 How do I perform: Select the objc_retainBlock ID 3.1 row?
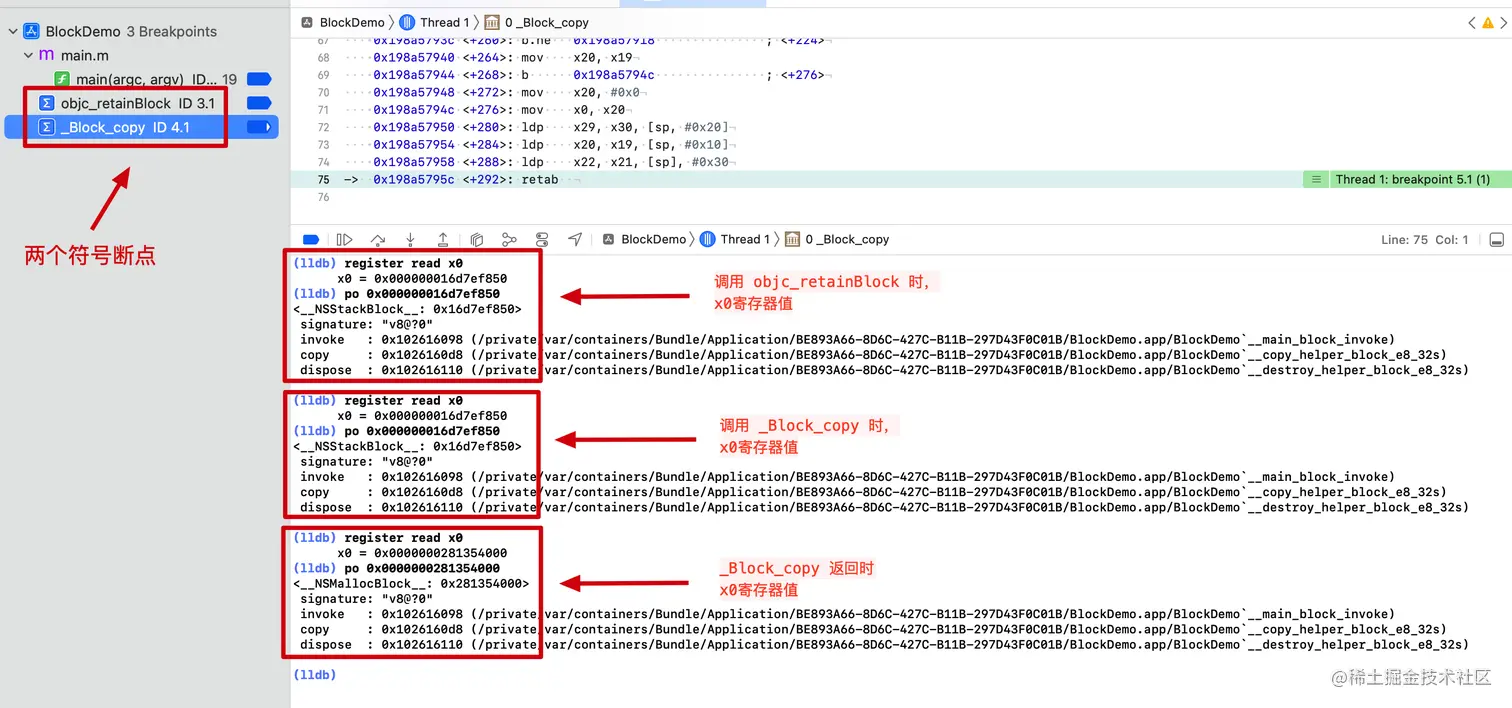pos(142,103)
